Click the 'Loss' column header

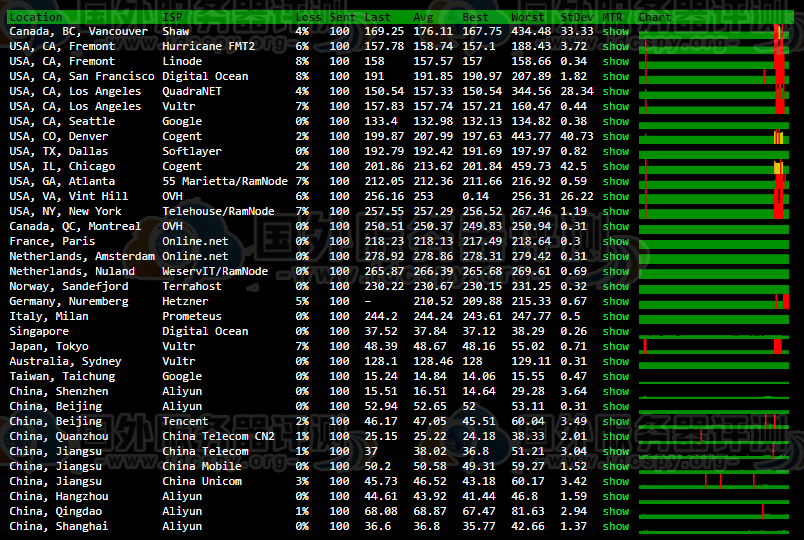[308, 17]
